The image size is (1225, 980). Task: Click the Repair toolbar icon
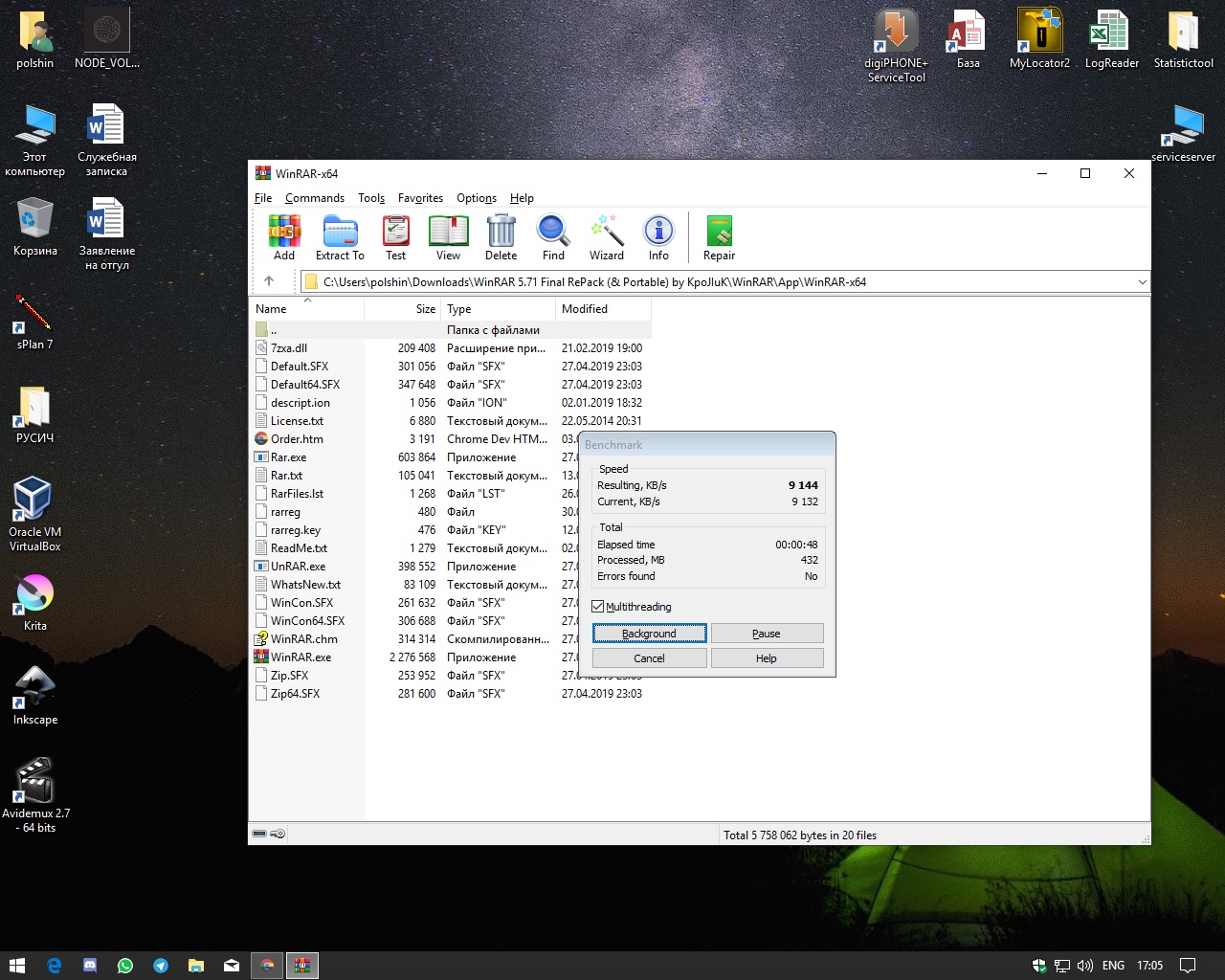pyautogui.click(x=719, y=233)
